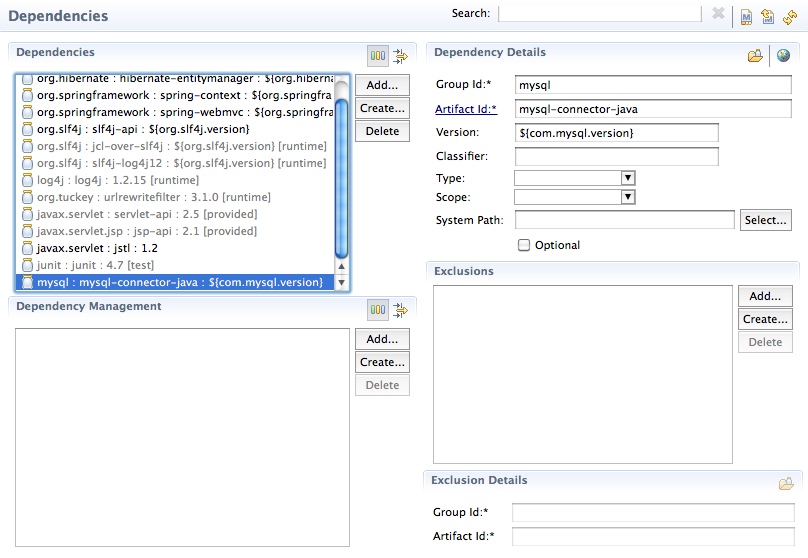Focus the Group Id field containing mysql

pyautogui.click(x=653, y=85)
